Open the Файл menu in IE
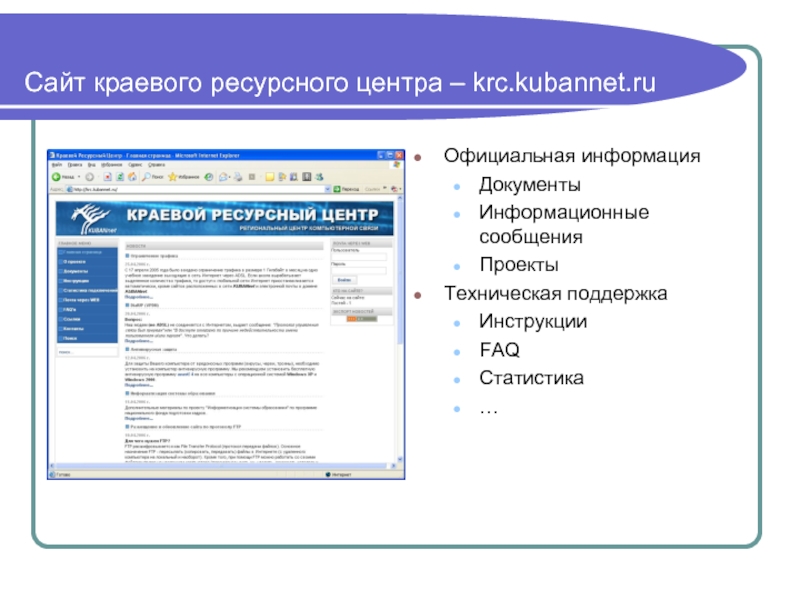 [57, 165]
